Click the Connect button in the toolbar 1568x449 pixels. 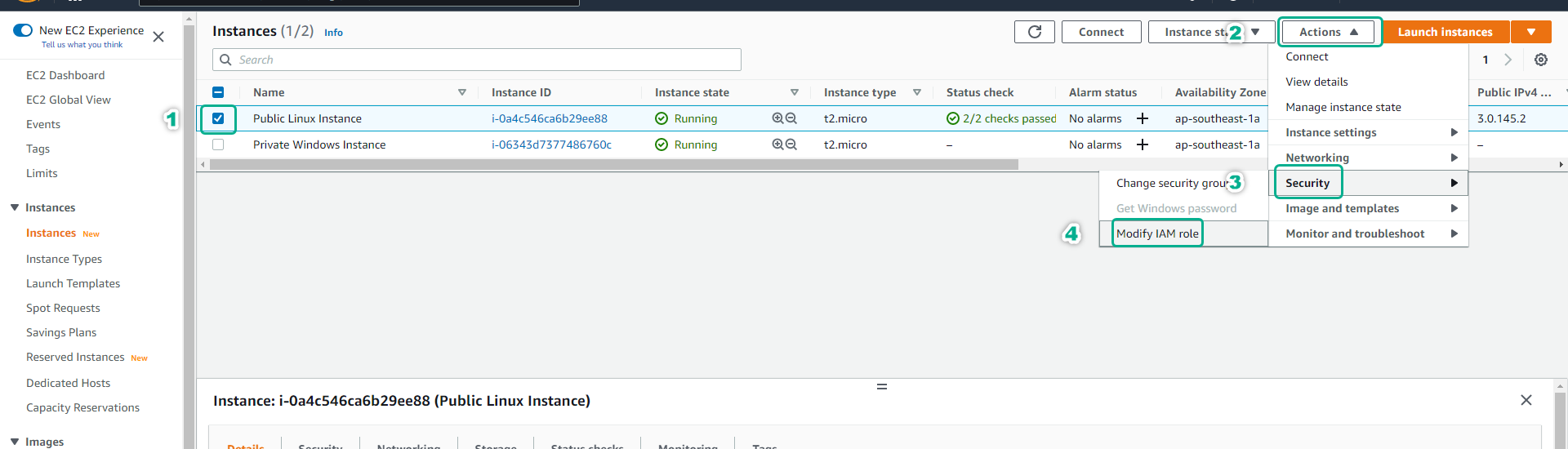(1101, 32)
